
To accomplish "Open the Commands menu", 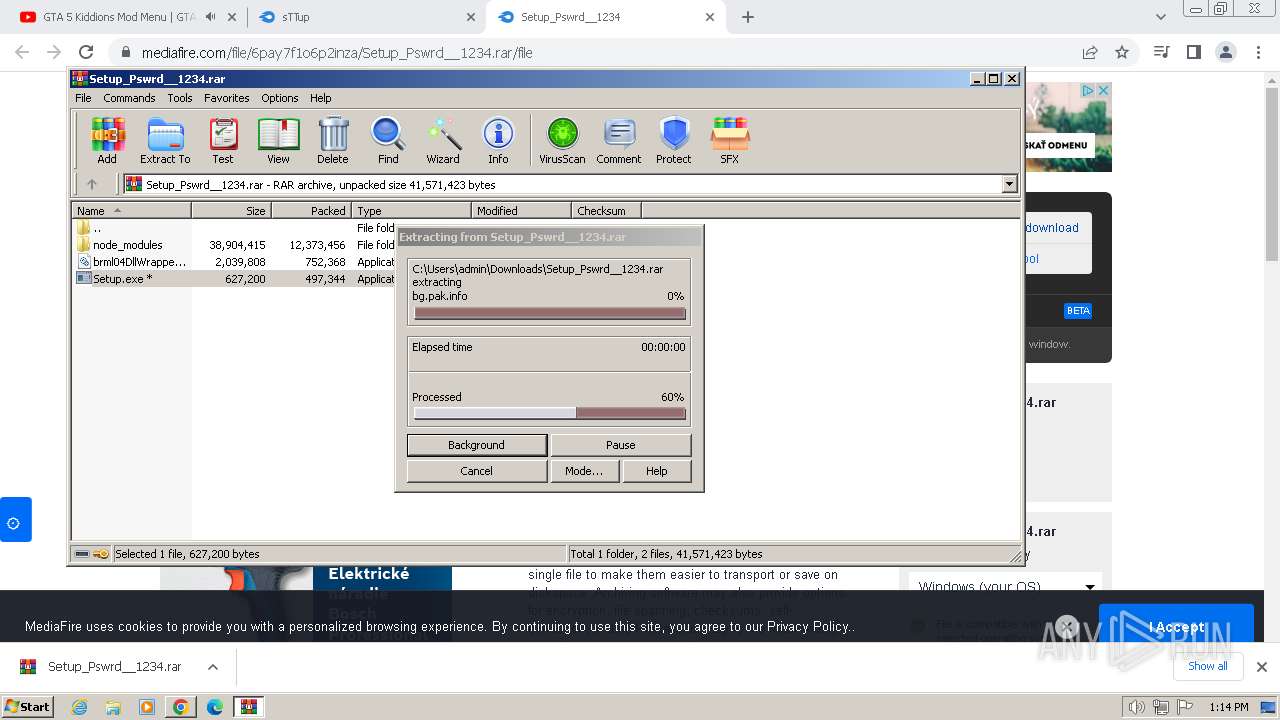I will click(129, 98).
